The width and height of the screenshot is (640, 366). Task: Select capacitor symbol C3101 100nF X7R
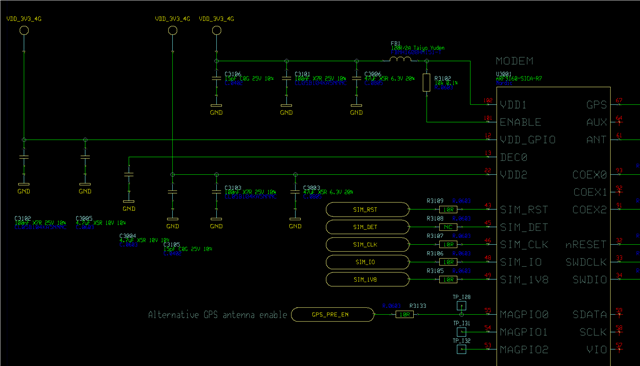coord(287,78)
